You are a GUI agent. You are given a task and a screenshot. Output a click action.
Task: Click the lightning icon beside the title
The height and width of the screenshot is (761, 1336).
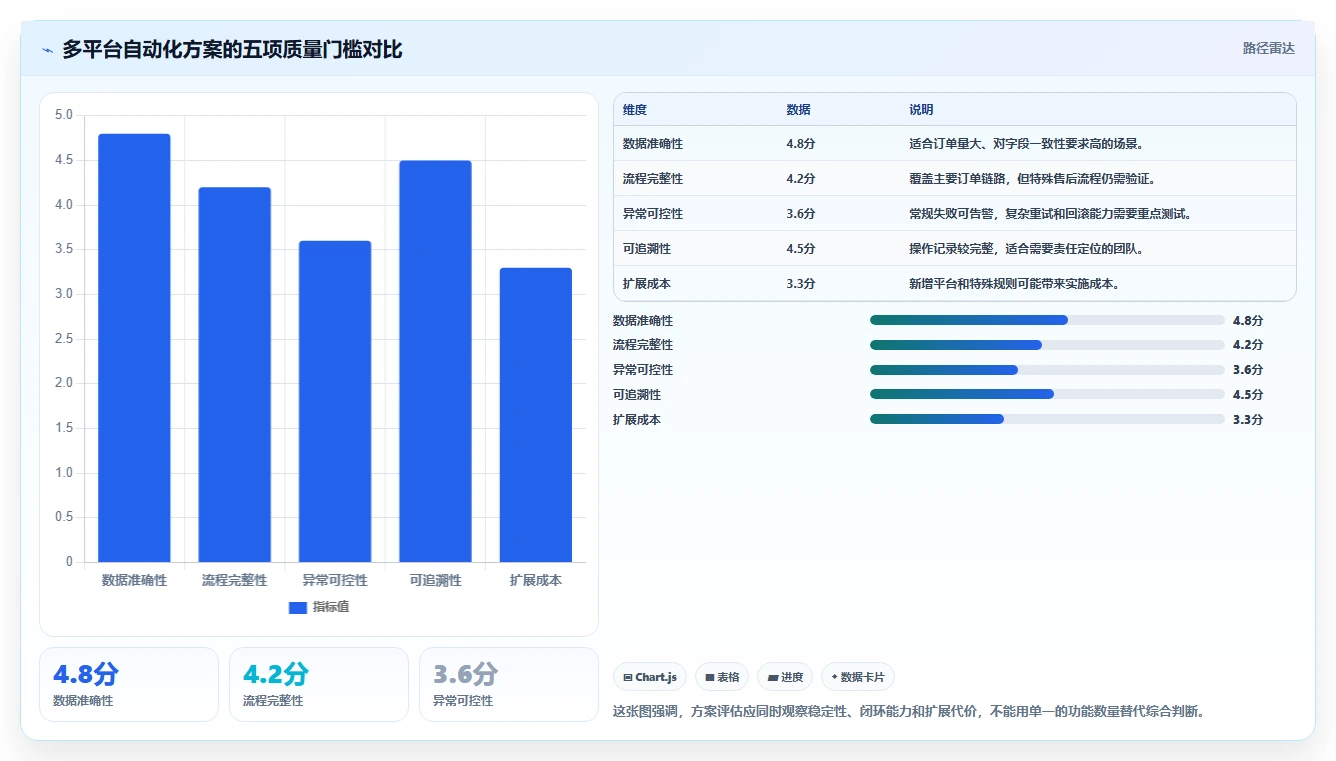[47, 50]
